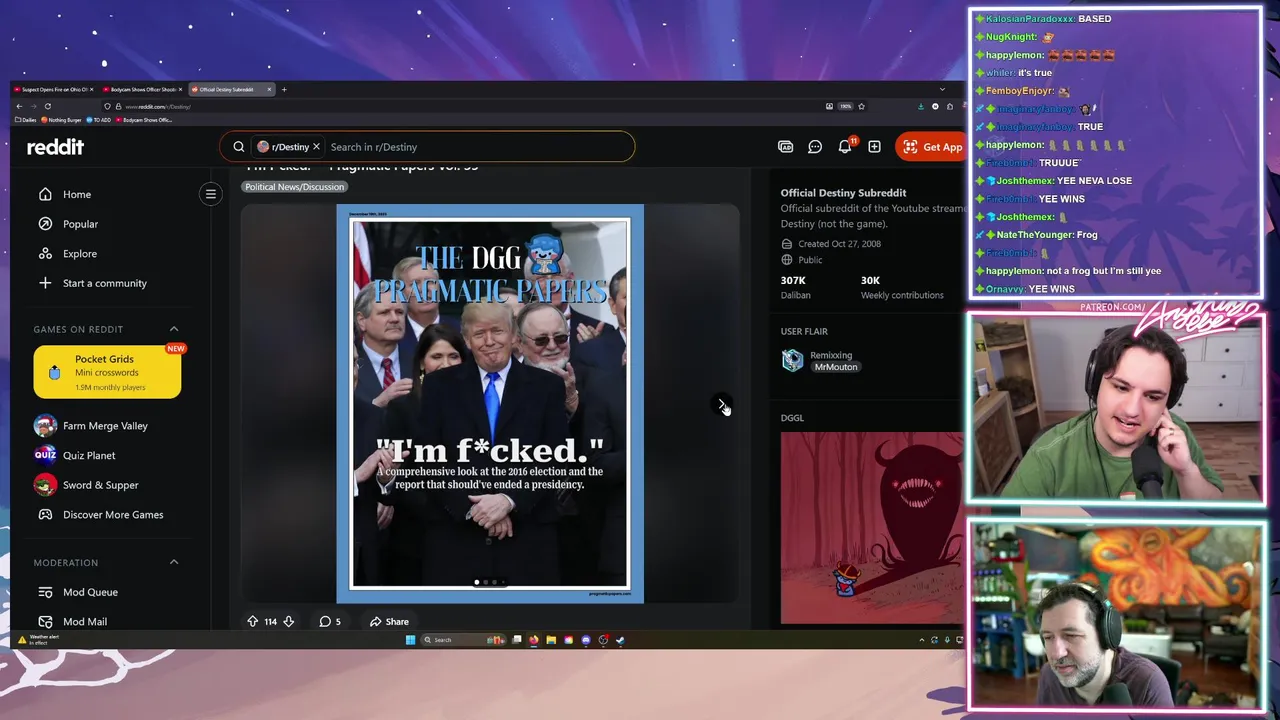Open File Explorer from the taskbar

551,640
